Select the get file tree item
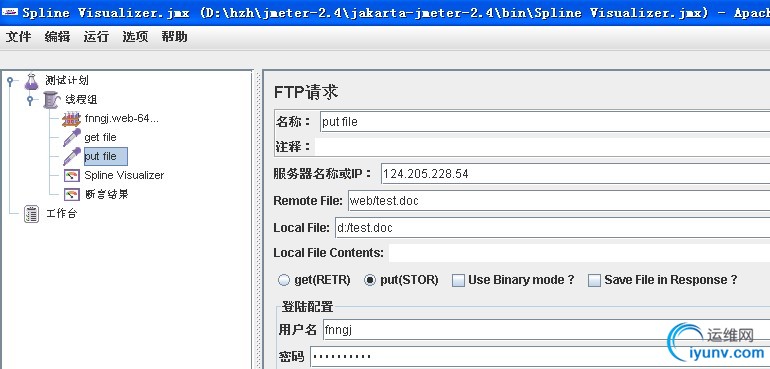This screenshot has width=770, height=369. [x=100, y=138]
